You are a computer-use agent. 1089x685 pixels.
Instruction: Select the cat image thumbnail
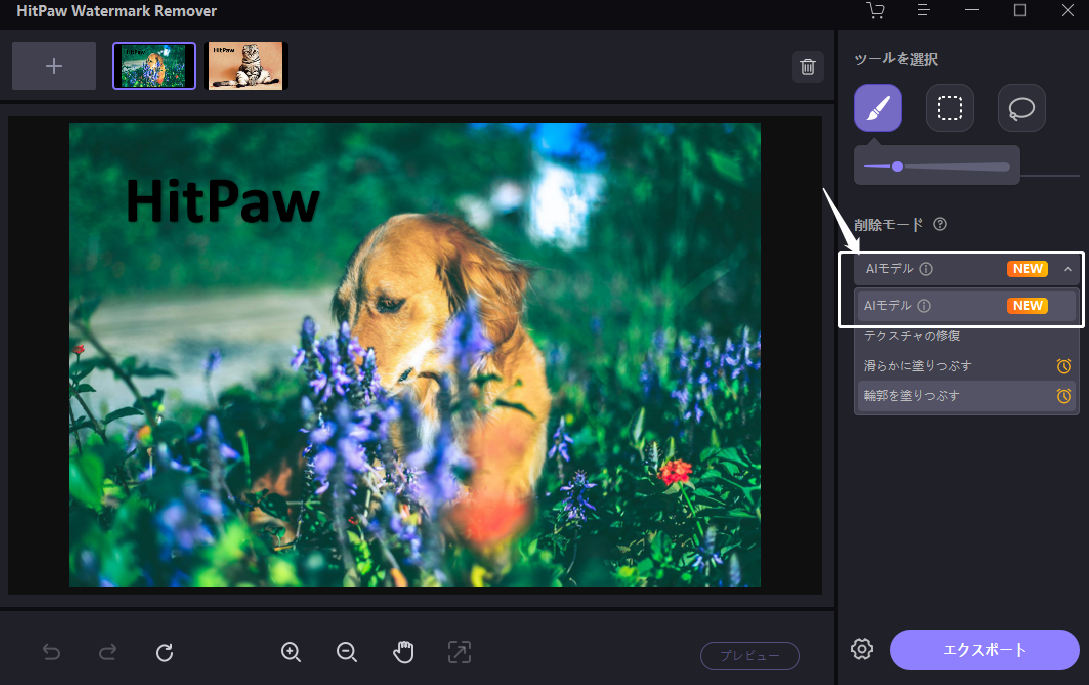pos(246,66)
